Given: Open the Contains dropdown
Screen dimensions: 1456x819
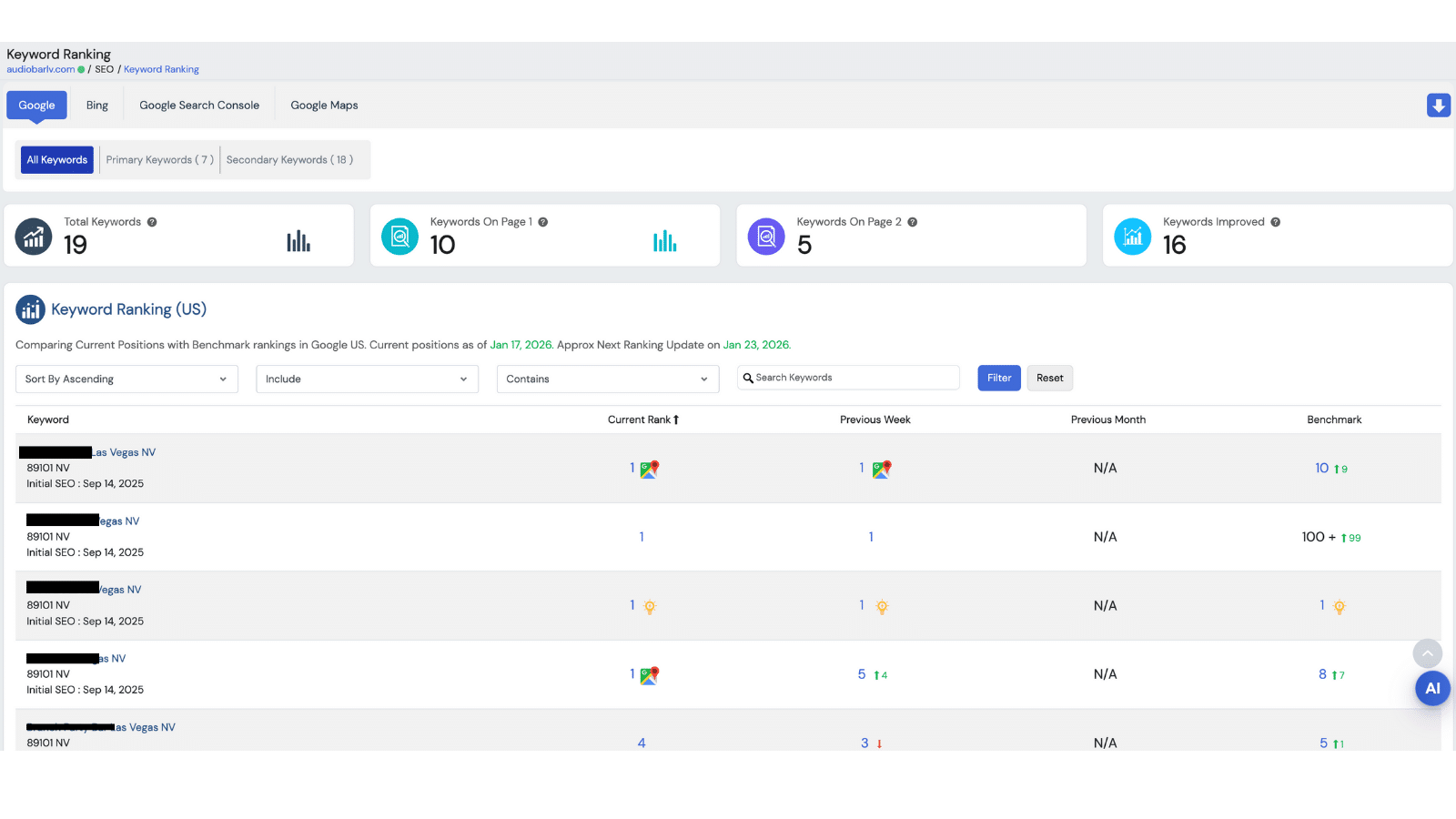Looking at the screenshot, I should click(x=608, y=379).
